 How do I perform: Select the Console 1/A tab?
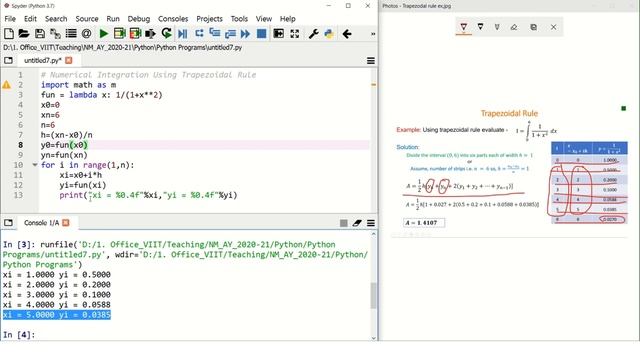[41, 223]
